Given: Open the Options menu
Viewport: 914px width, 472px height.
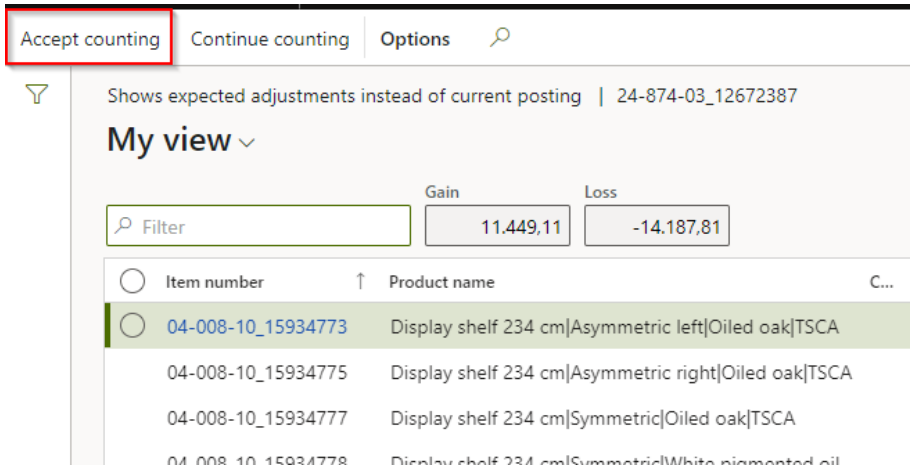Looking at the screenshot, I should click(415, 39).
